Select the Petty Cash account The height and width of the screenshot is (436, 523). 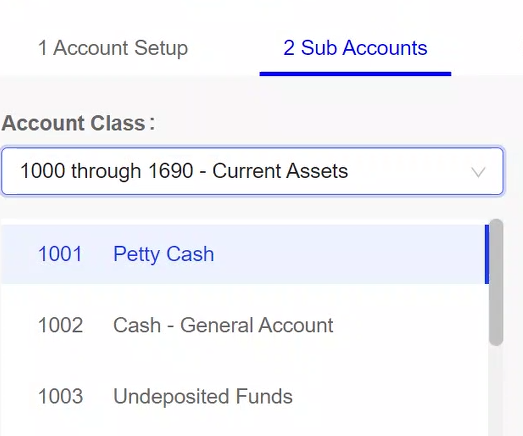(x=244, y=254)
